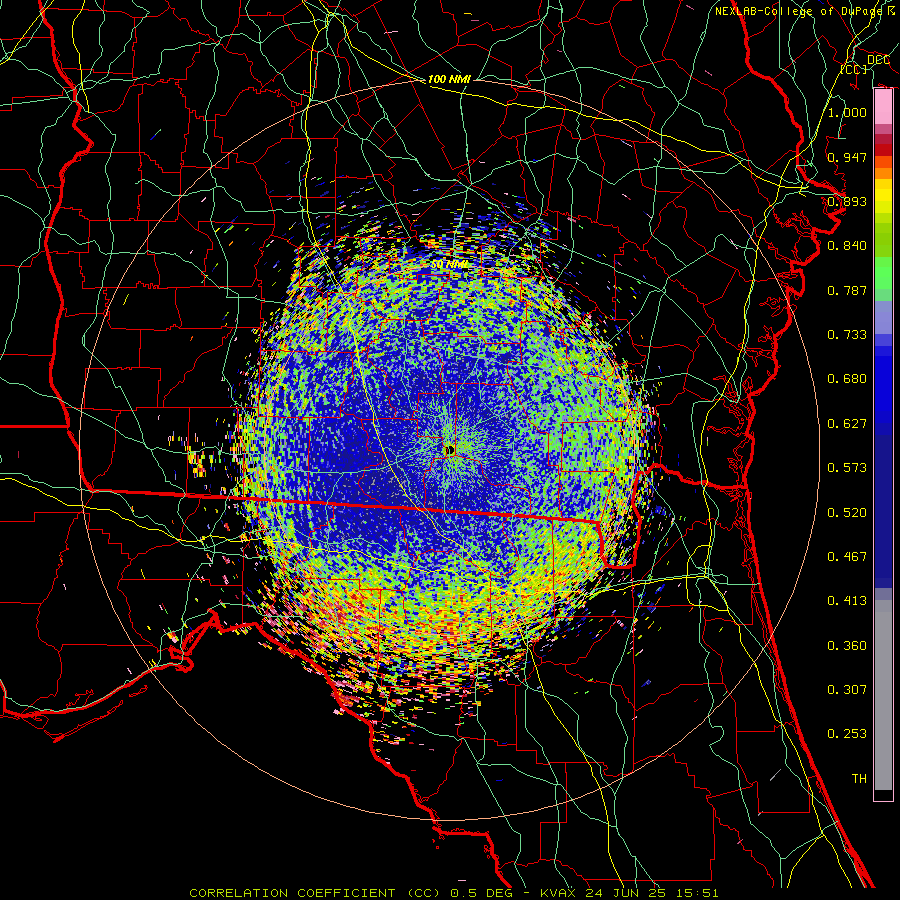Select the 0.840 scale value
Viewport: 900px width, 900px height.
pyautogui.click(x=847, y=245)
